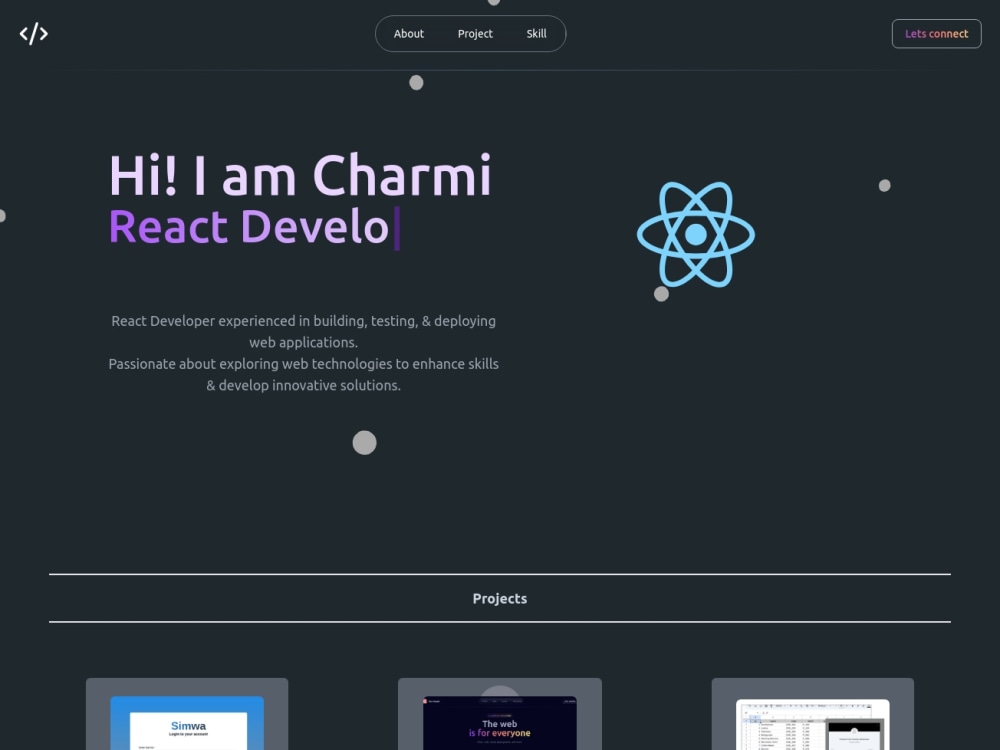Click the Projects section heading
Image resolution: width=1000 pixels, height=750 pixels.
click(x=500, y=598)
